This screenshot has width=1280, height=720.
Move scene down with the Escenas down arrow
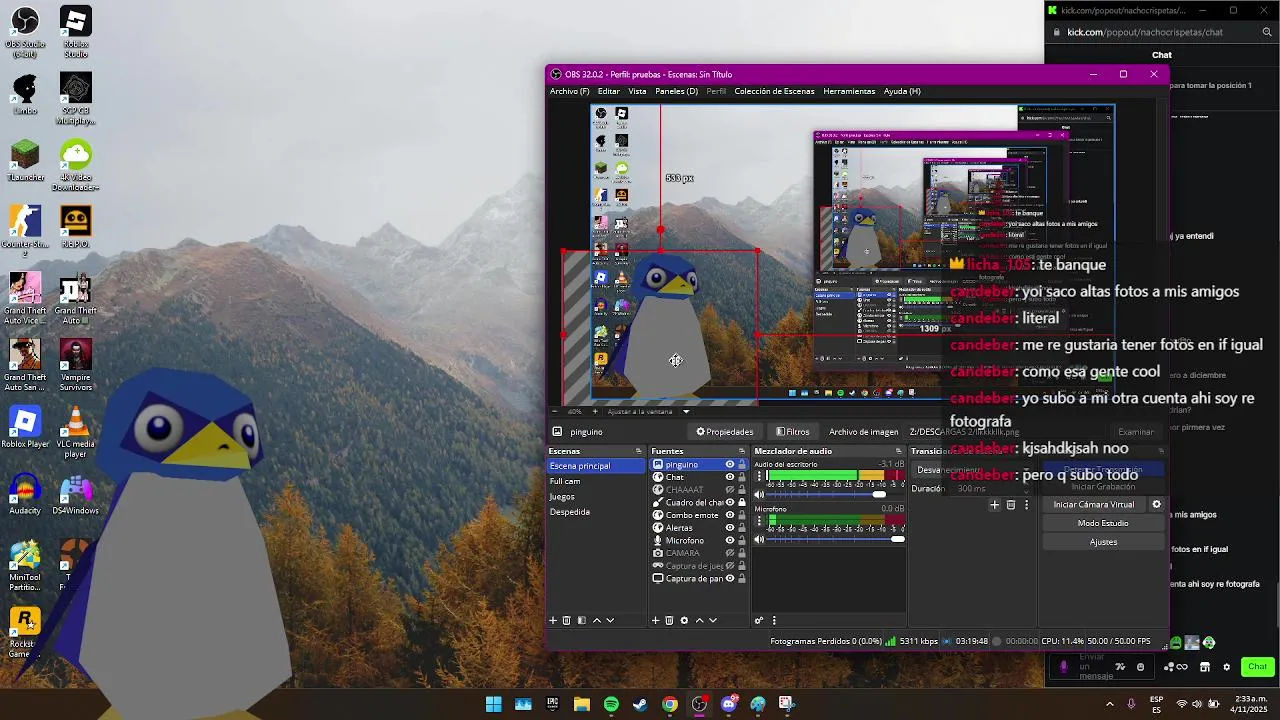click(x=610, y=620)
